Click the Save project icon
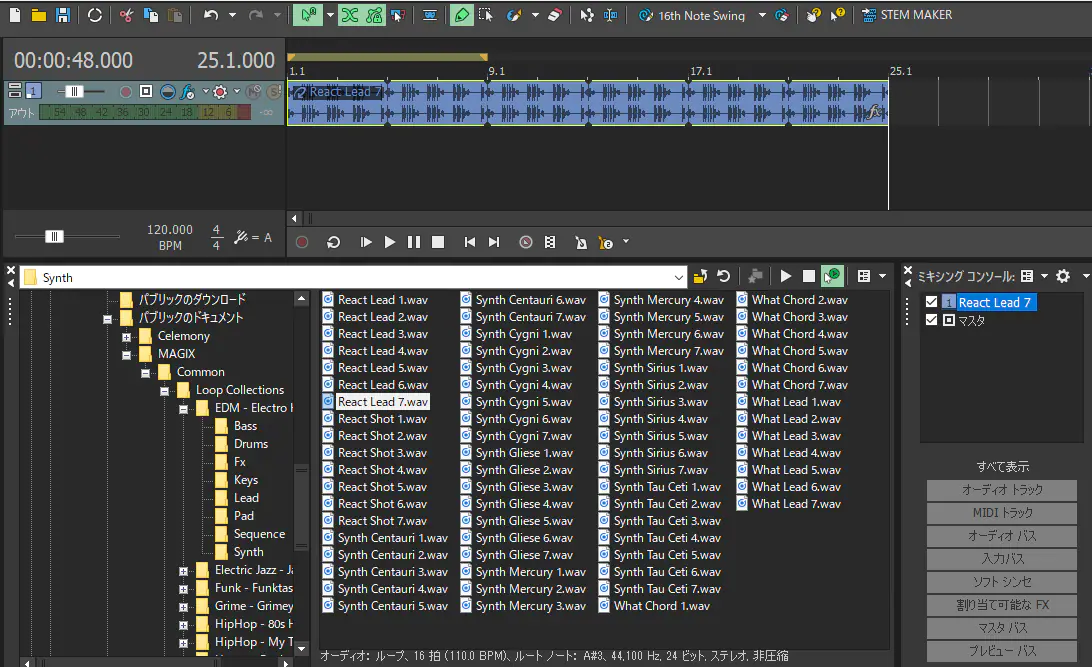 (62, 15)
